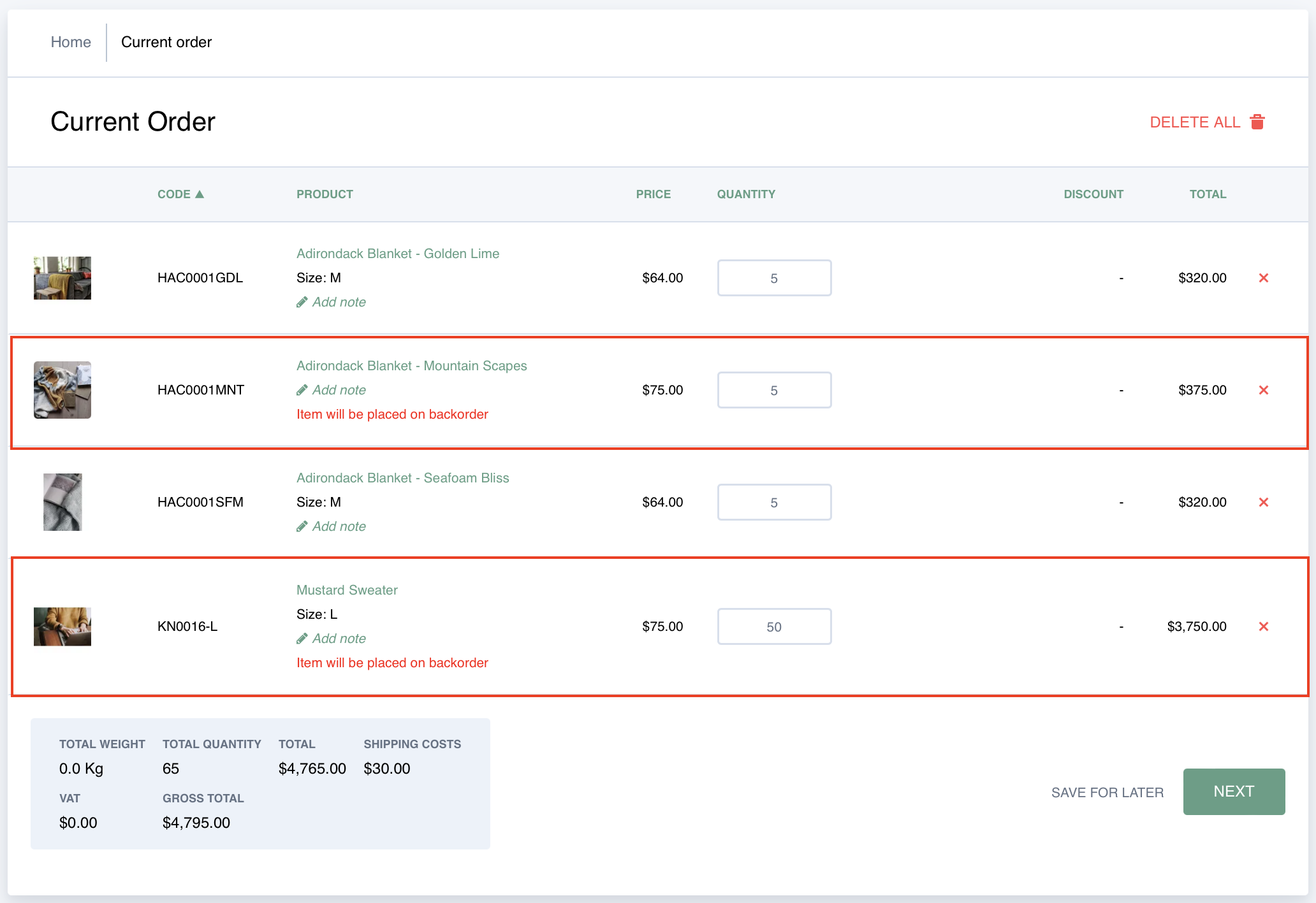Remove the Mountain Scapes blanket item
The height and width of the screenshot is (903, 1316).
[x=1263, y=390]
